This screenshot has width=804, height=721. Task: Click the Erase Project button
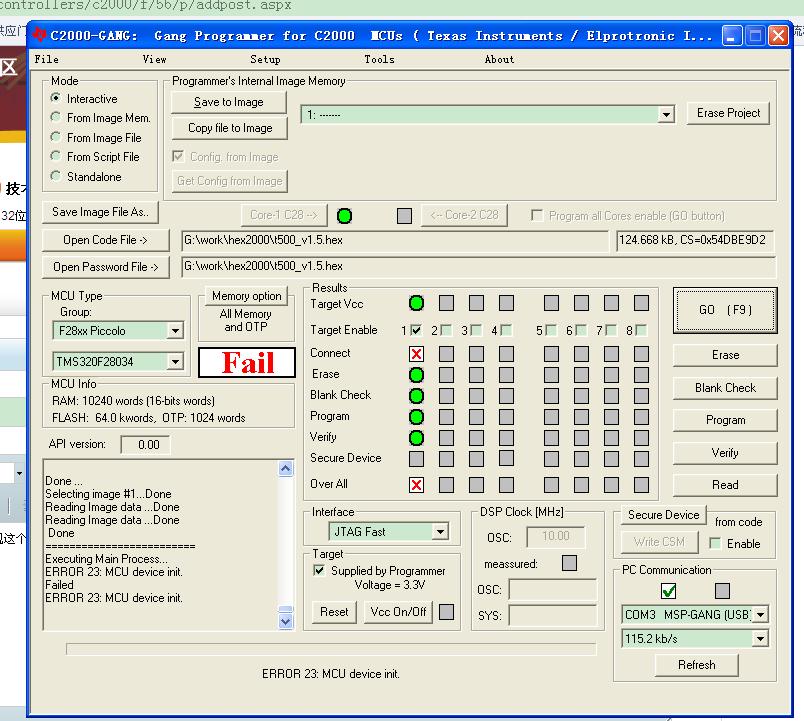728,113
